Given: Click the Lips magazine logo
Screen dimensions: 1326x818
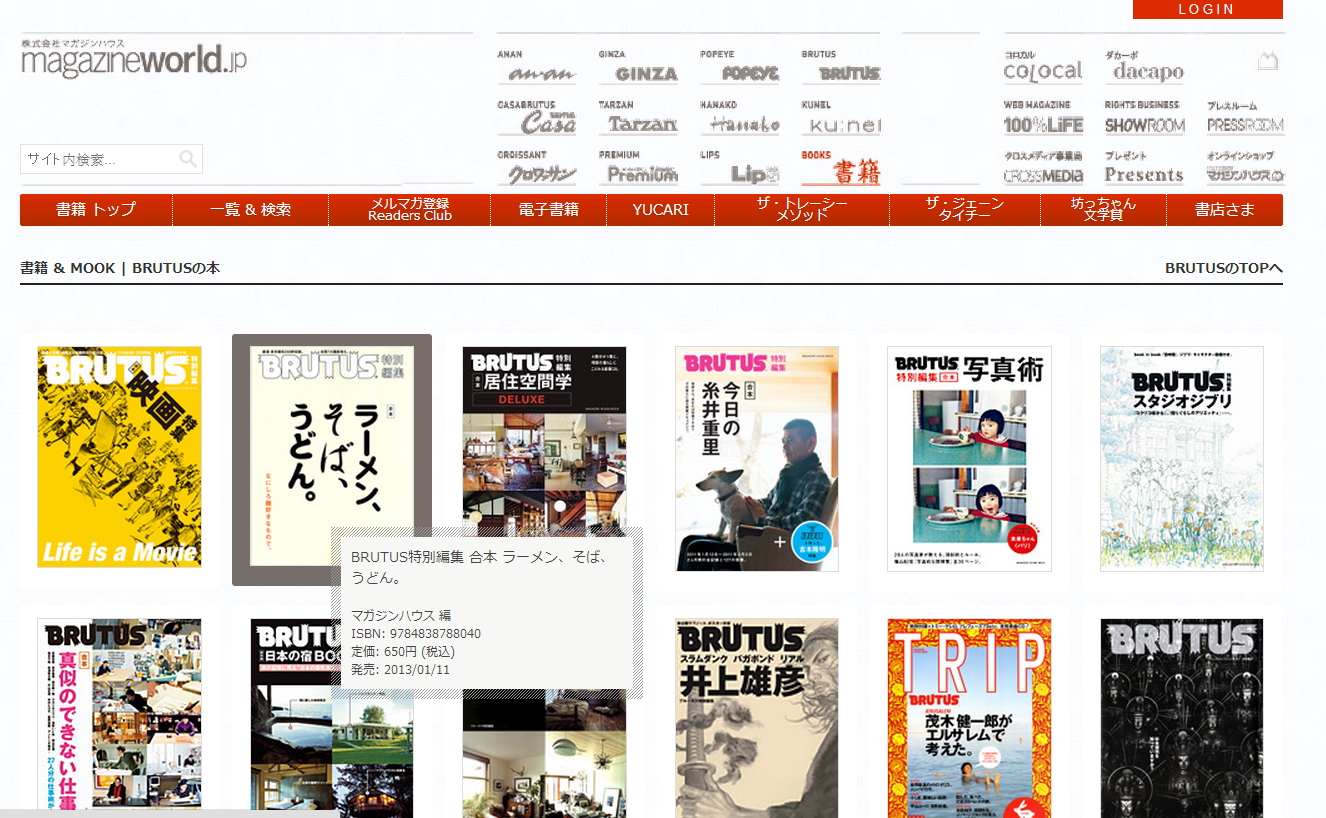Looking at the screenshot, I should click(740, 168).
